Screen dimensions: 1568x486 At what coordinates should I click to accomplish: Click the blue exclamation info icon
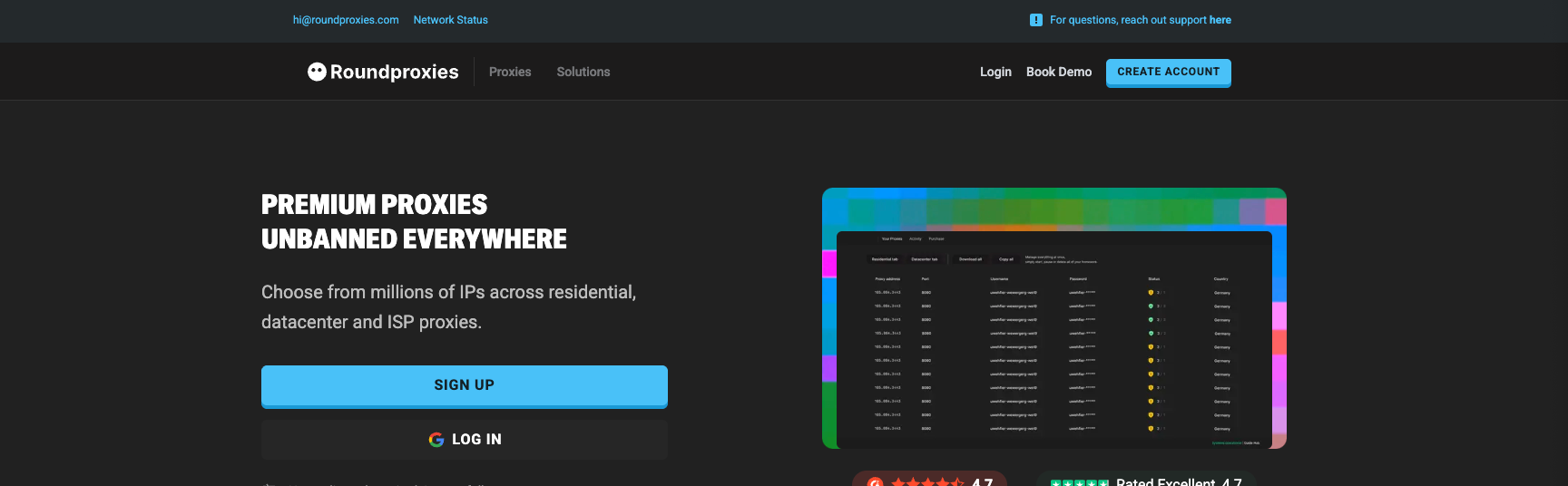(x=1036, y=20)
